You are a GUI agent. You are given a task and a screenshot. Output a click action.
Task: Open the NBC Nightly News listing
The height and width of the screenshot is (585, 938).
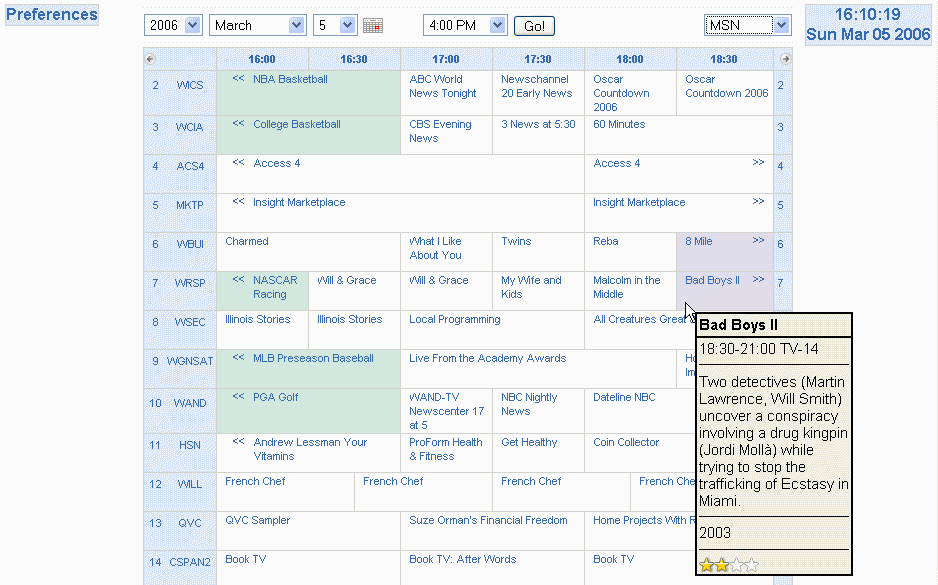coord(529,404)
